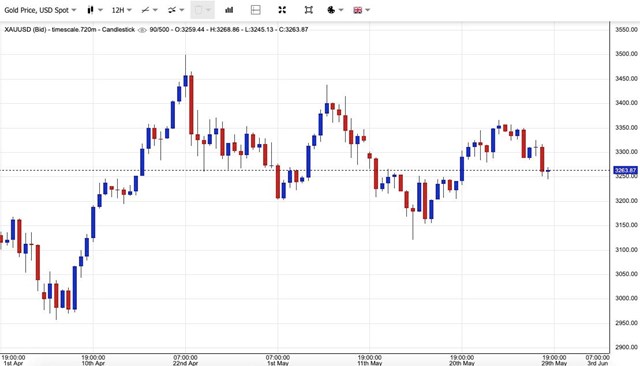Screen dimensions: 640x366
Task: Click the XAUUSD (Bid) series label
Action: 25,30
